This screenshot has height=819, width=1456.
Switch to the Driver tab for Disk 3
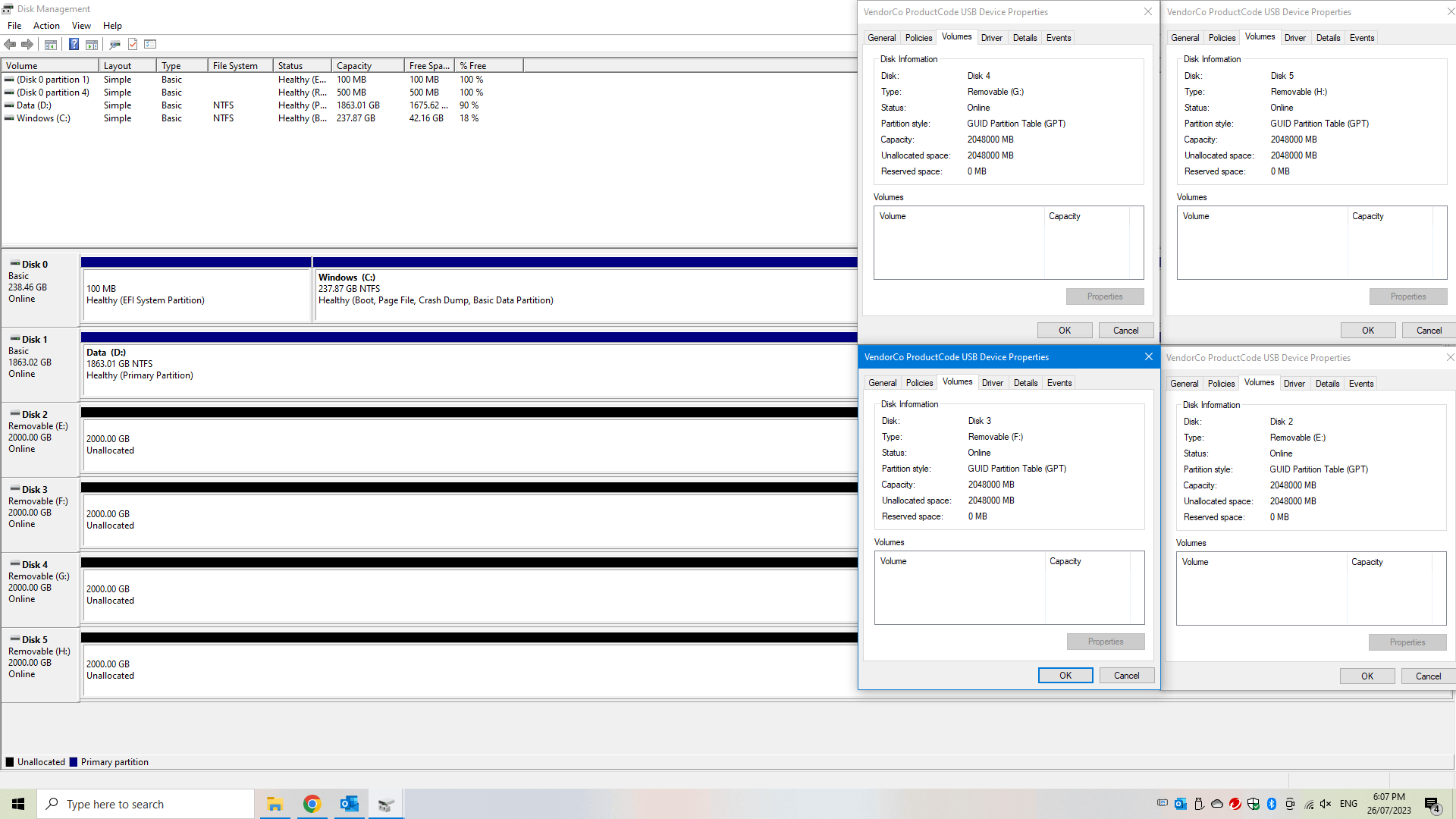[x=993, y=382]
